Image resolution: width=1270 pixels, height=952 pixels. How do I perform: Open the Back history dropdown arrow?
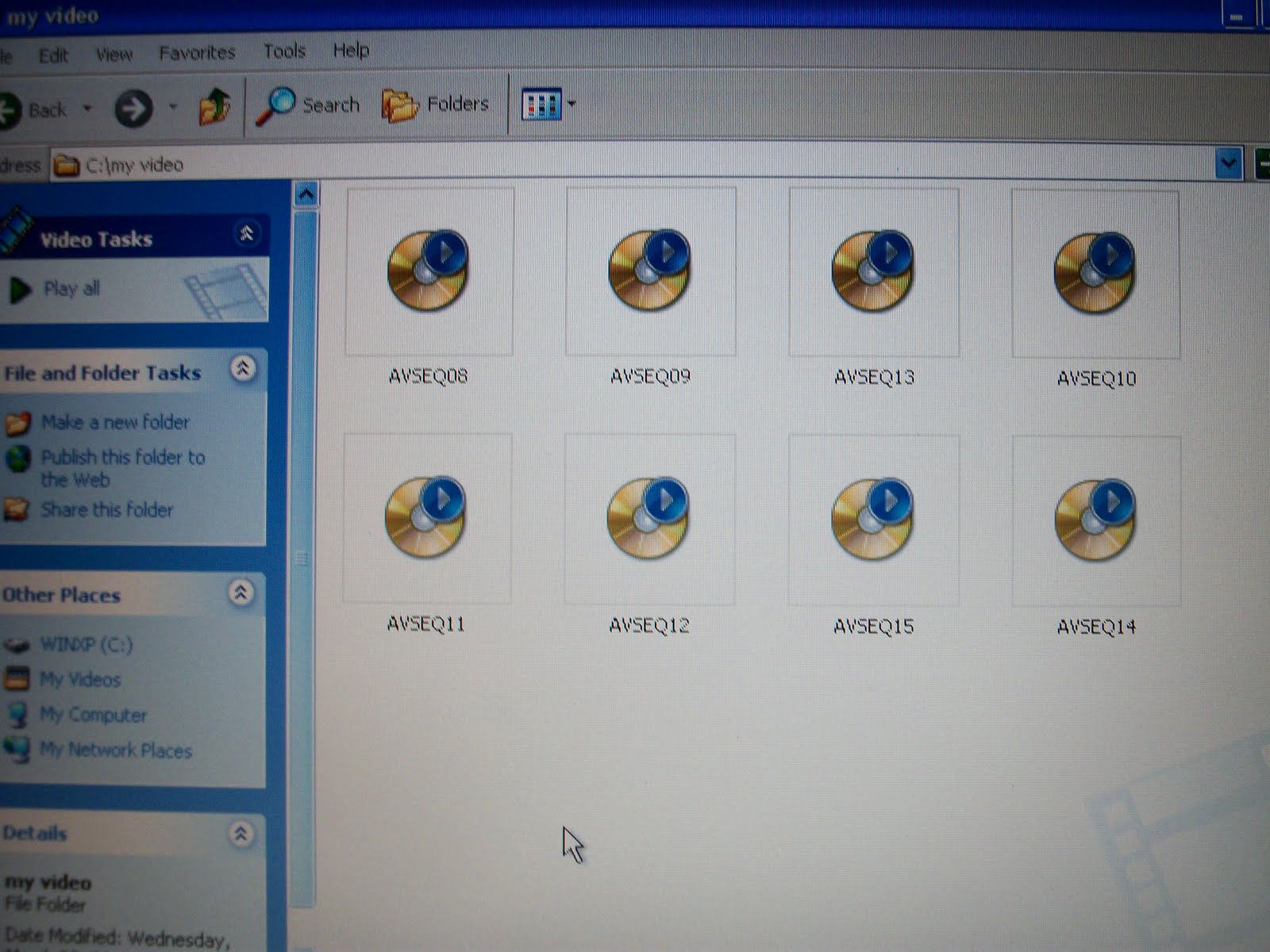(87, 109)
